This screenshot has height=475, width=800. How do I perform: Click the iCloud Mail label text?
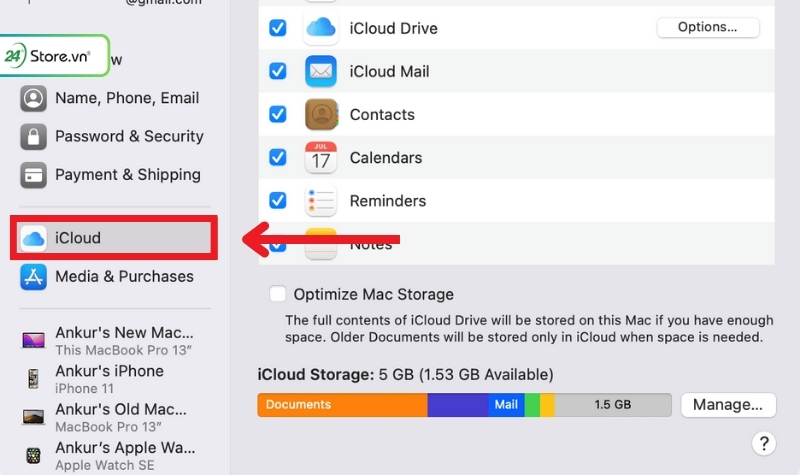pos(389,71)
